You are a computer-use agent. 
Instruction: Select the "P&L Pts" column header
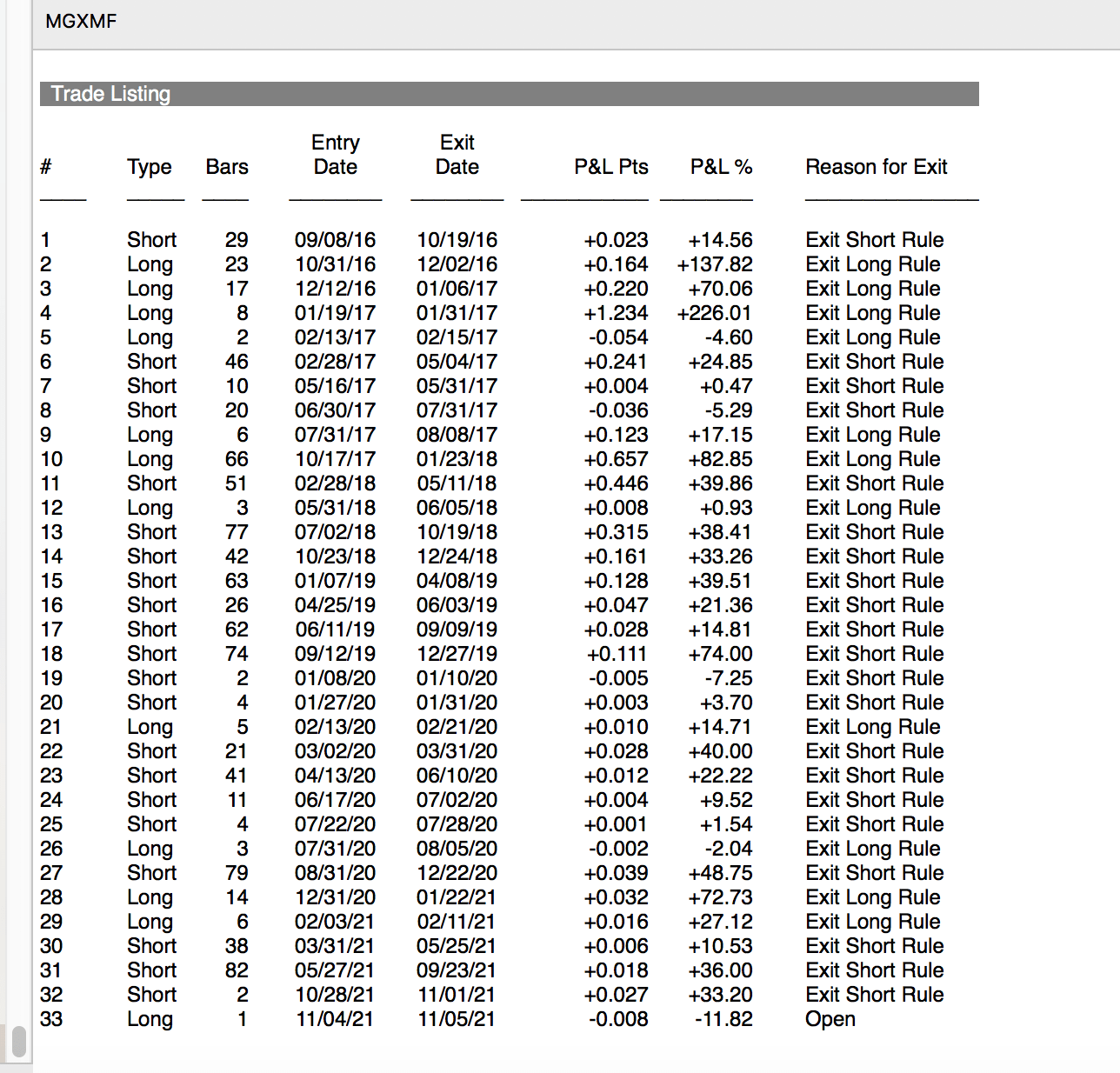611,167
